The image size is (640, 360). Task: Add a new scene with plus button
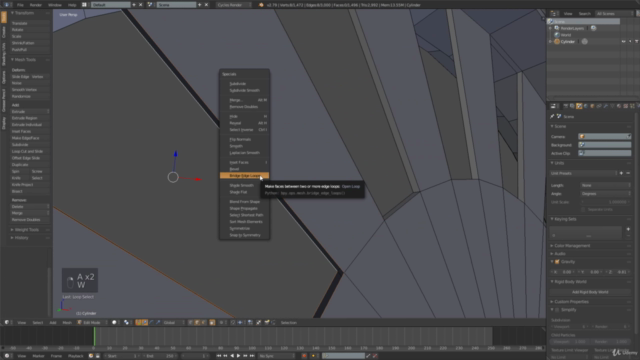200,5
